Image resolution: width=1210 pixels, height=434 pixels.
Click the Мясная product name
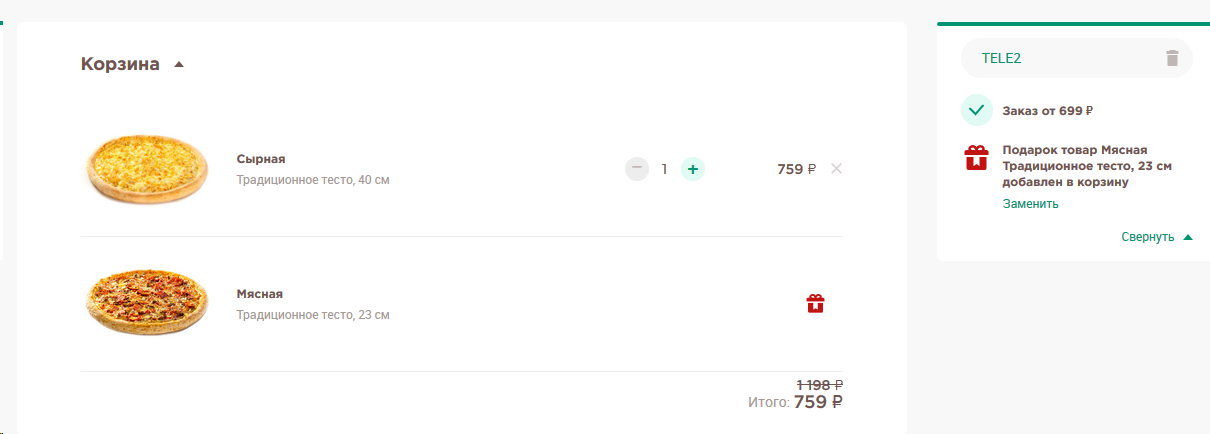260,294
